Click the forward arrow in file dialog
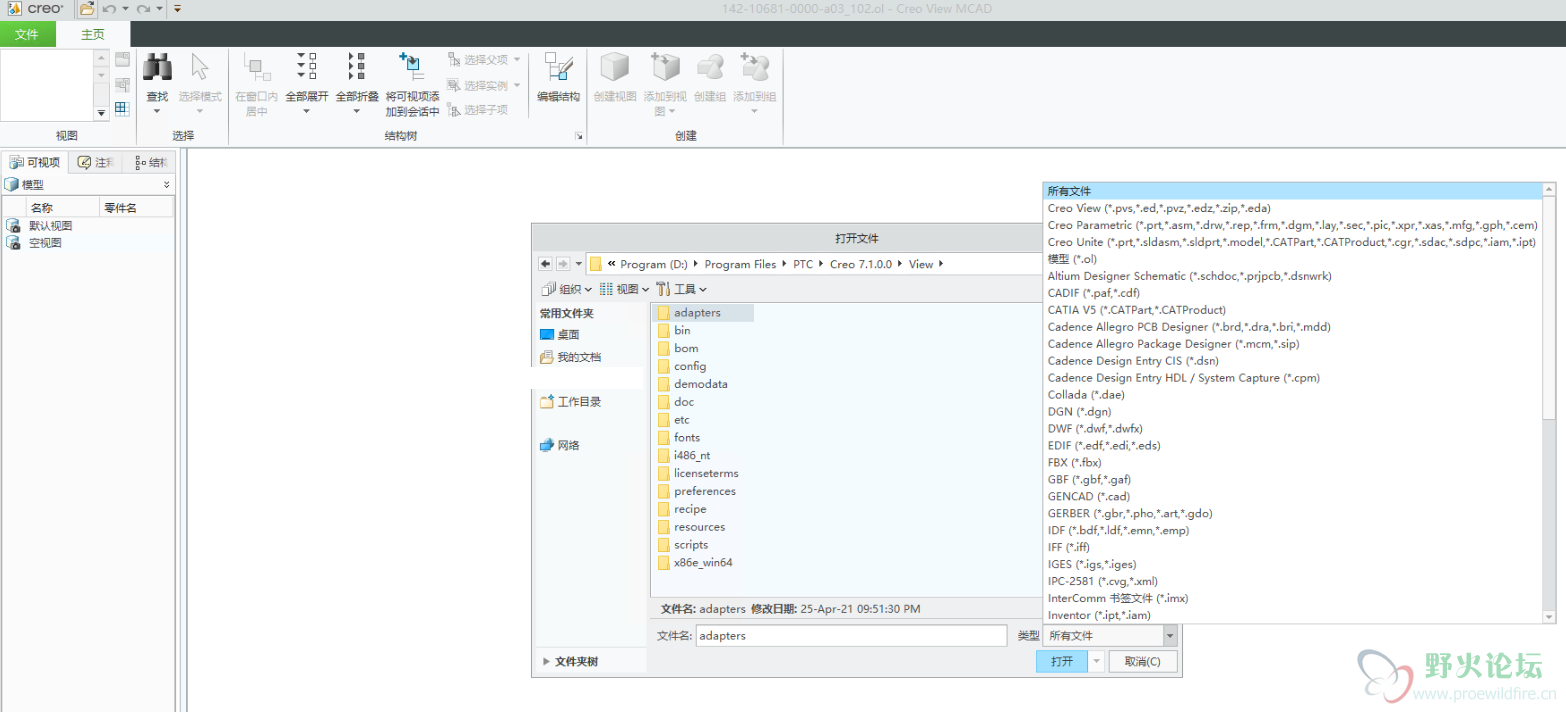Viewport: 1566px width, 712px height. 563,264
